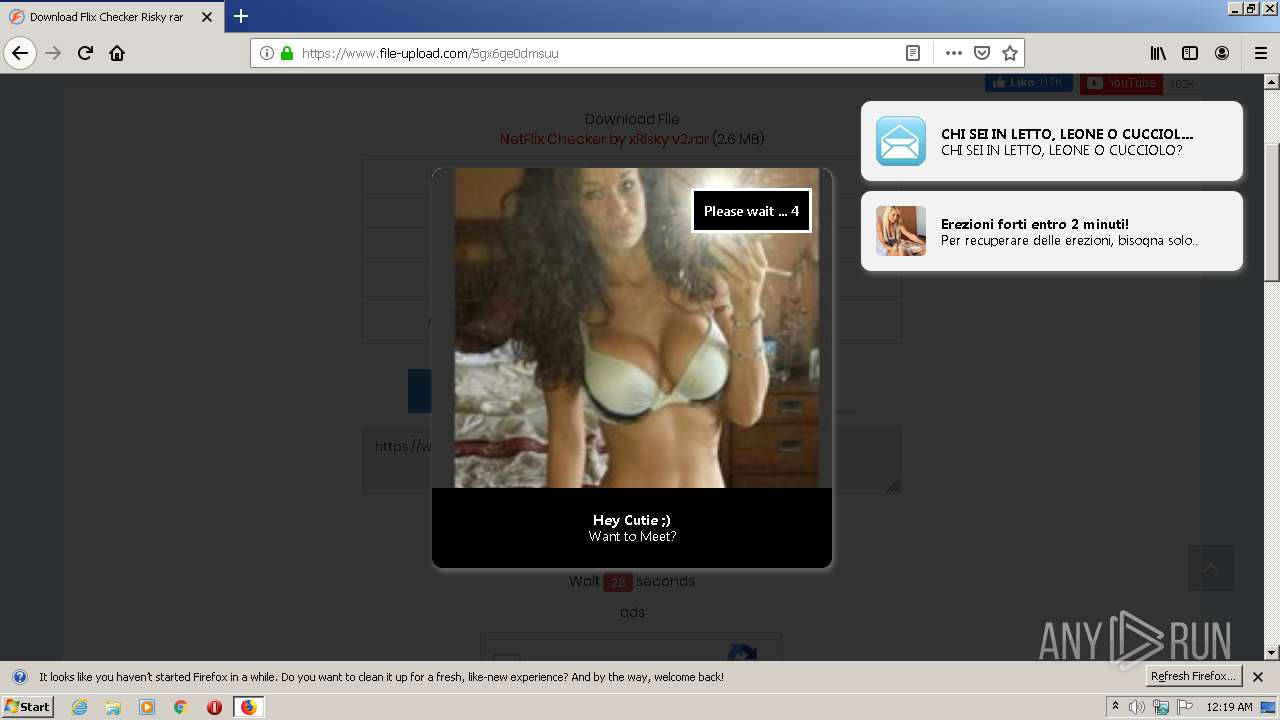Image resolution: width=1280 pixels, height=720 pixels.
Task: Open the Firefox home page
Action: [x=117, y=53]
